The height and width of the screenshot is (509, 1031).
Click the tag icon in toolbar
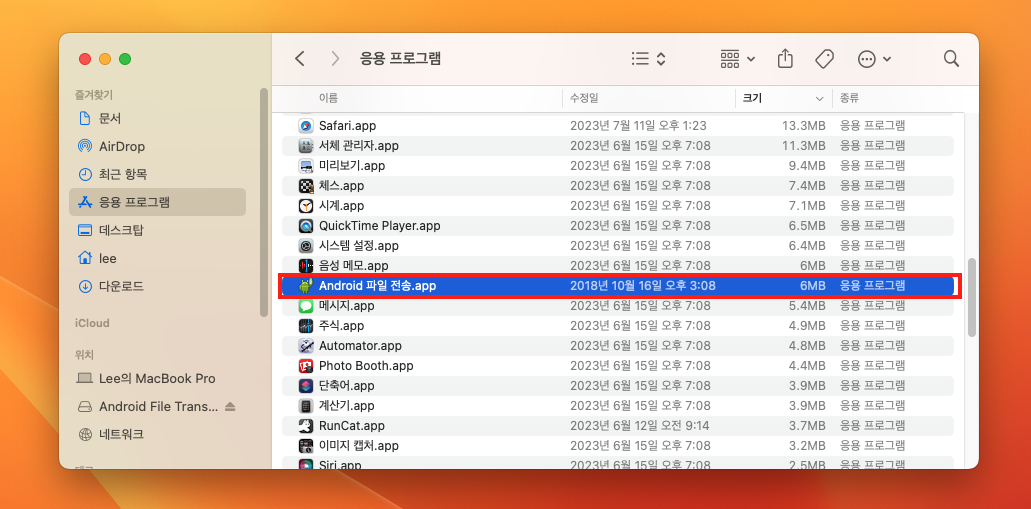[824, 59]
